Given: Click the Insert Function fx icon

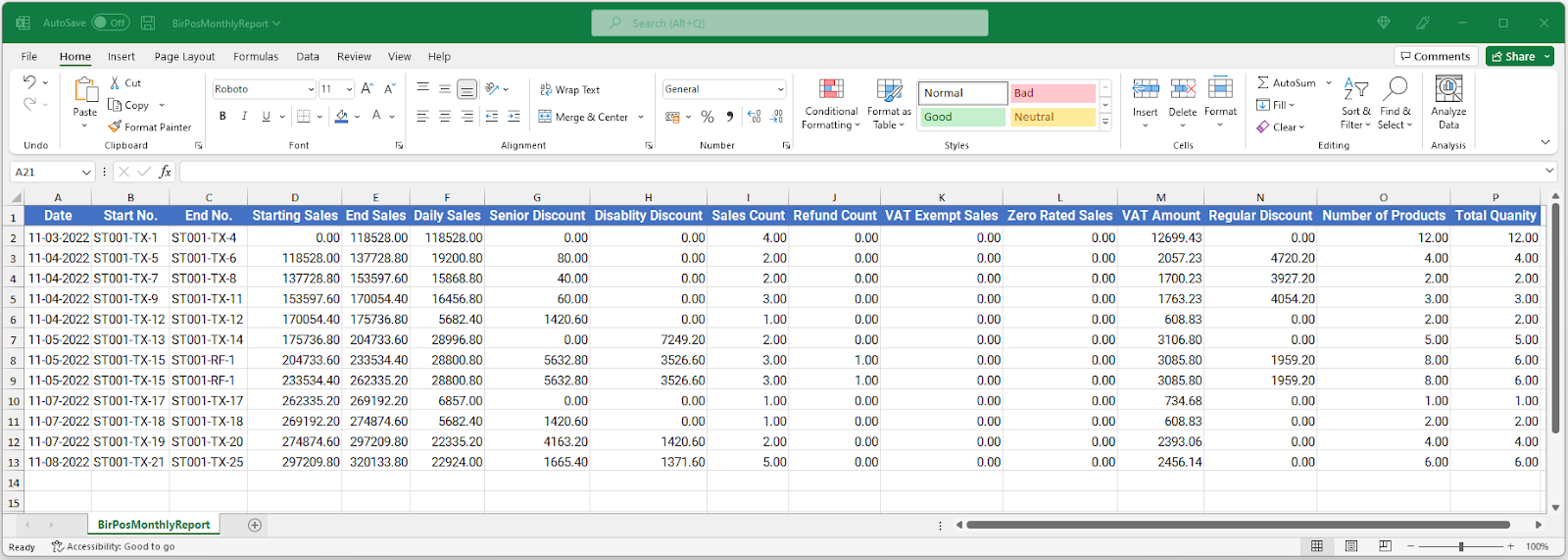Looking at the screenshot, I should tap(165, 172).
